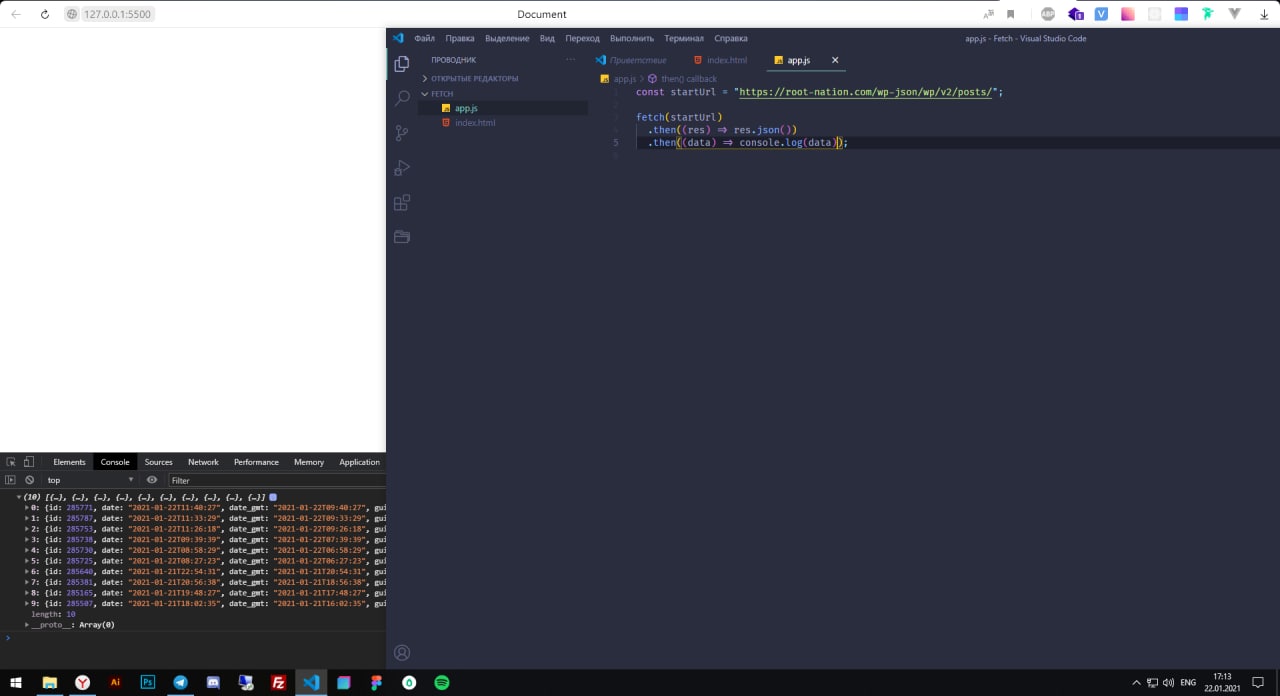Open the Справка menu
Image resolution: width=1280 pixels, height=696 pixels.
pos(731,38)
